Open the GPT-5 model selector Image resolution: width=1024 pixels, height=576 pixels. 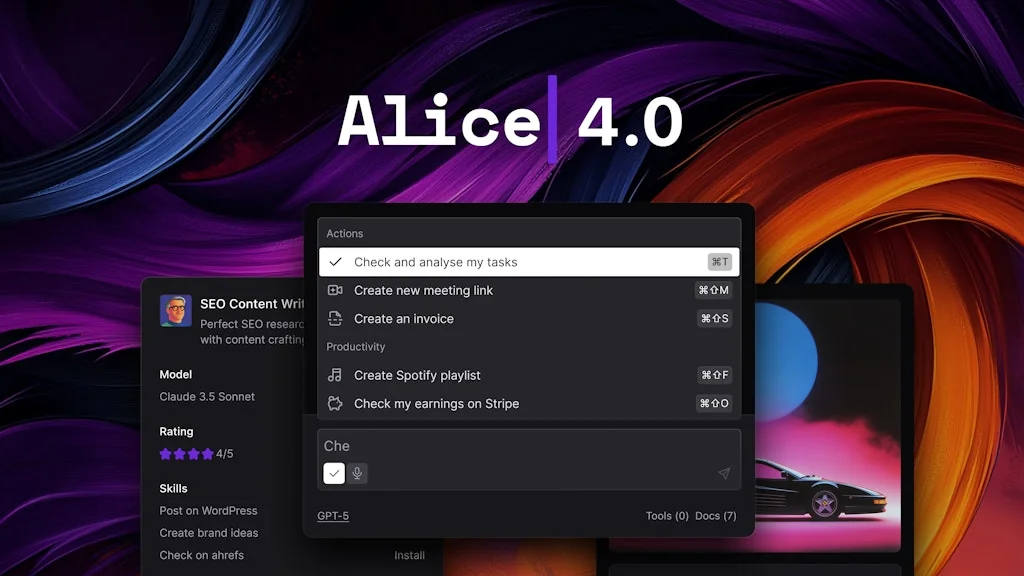pos(332,515)
